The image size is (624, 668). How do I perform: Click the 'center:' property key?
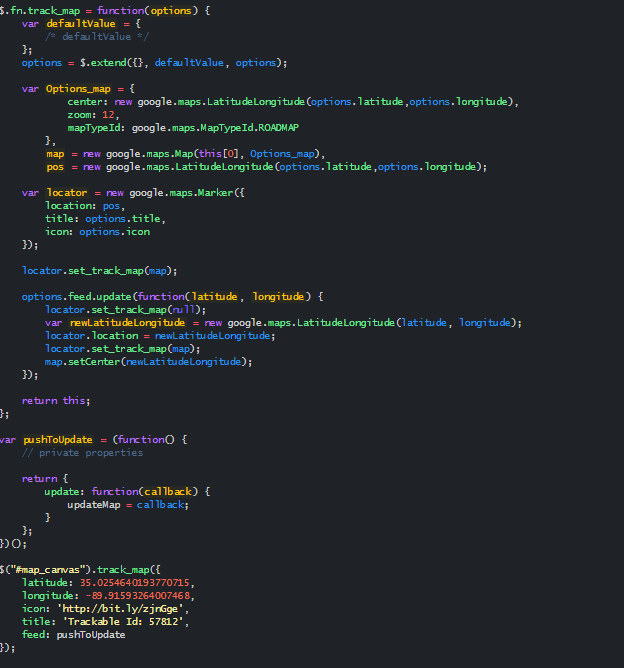(x=87, y=102)
